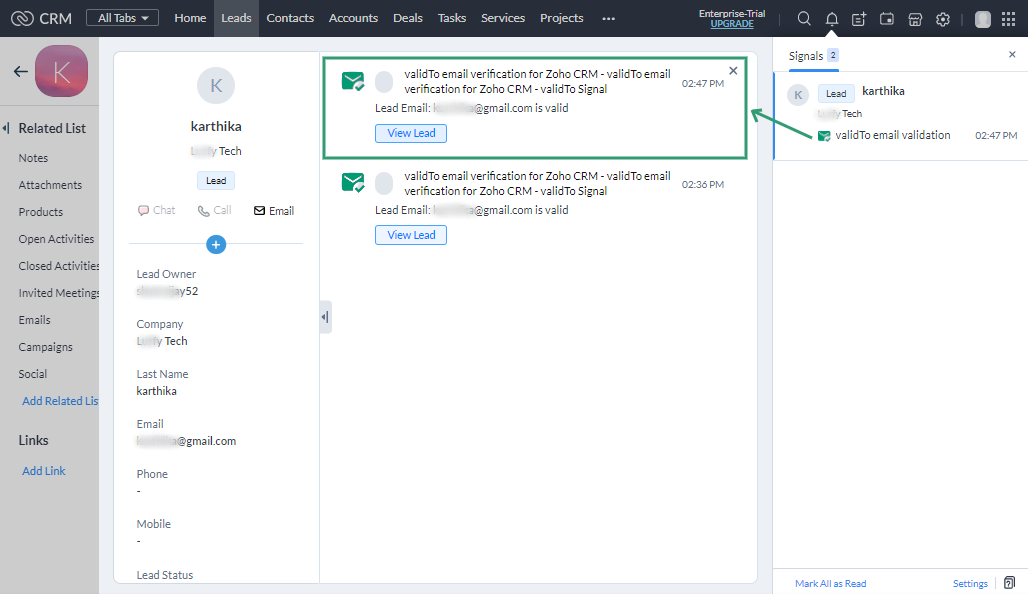Open the All Tabs dropdown

pyautogui.click(x=123, y=18)
